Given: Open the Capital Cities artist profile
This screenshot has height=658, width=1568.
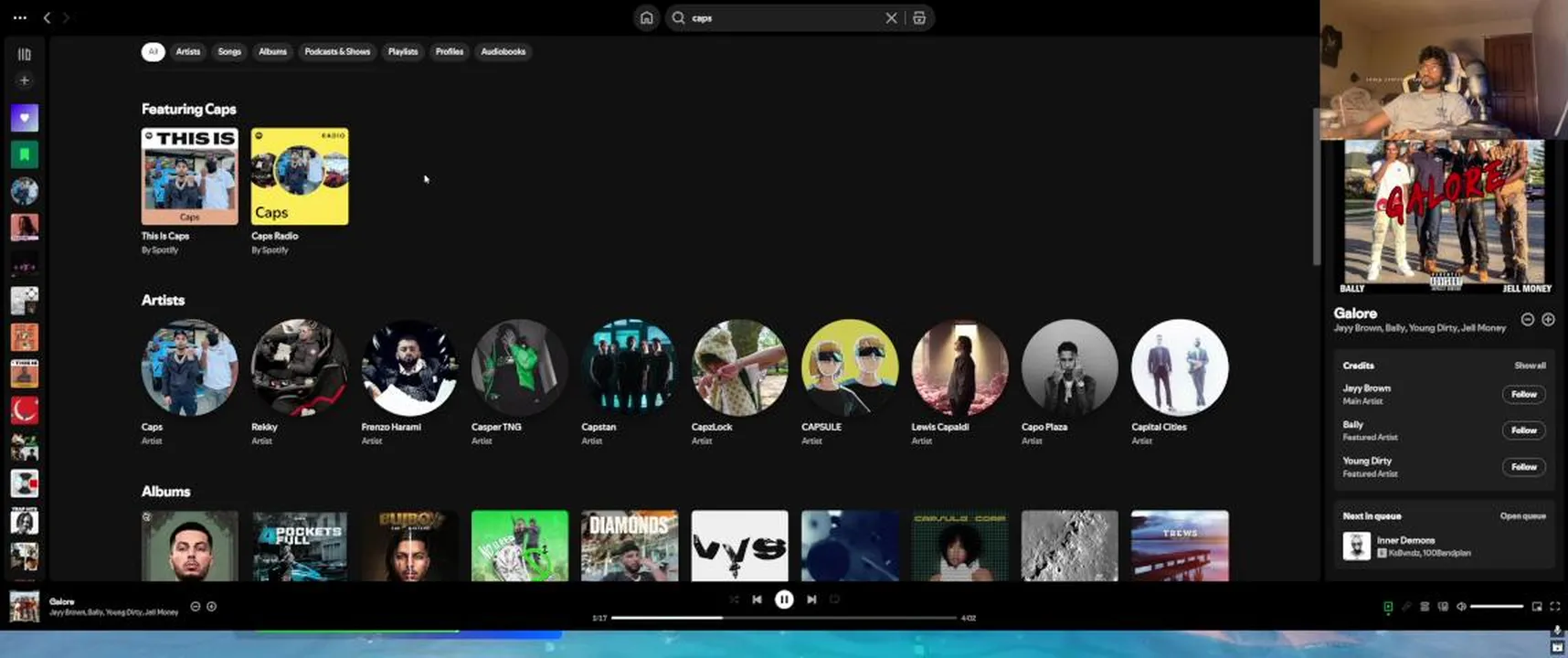Looking at the screenshot, I should [1180, 382].
